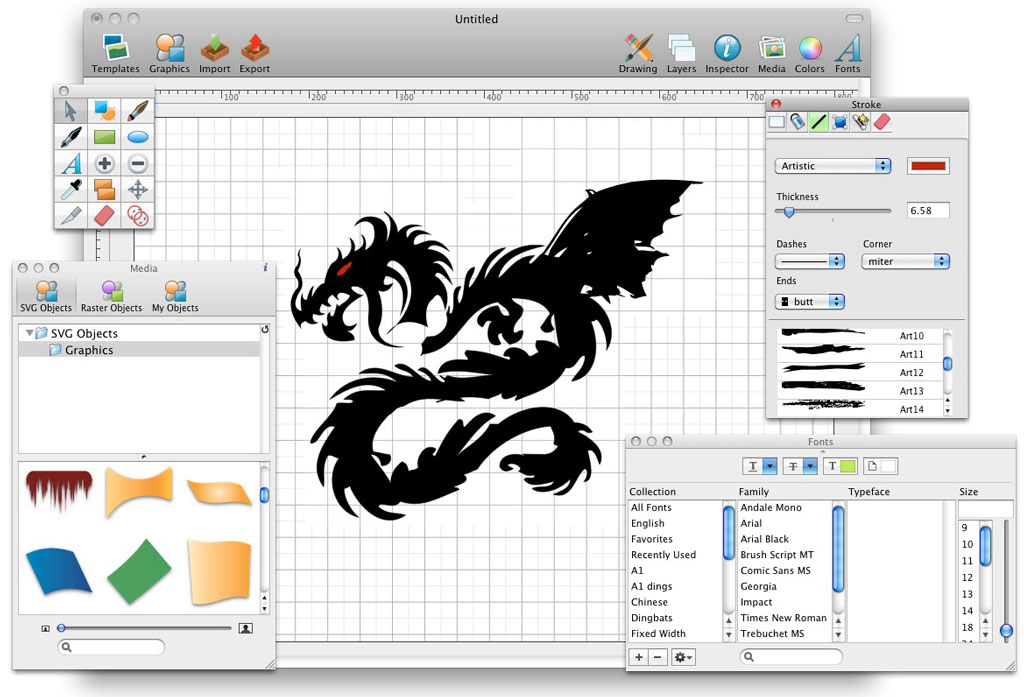Open the underline style dropdown in Fonts
Viewport: 1024px width, 697px height.
(x=771, y=466)
